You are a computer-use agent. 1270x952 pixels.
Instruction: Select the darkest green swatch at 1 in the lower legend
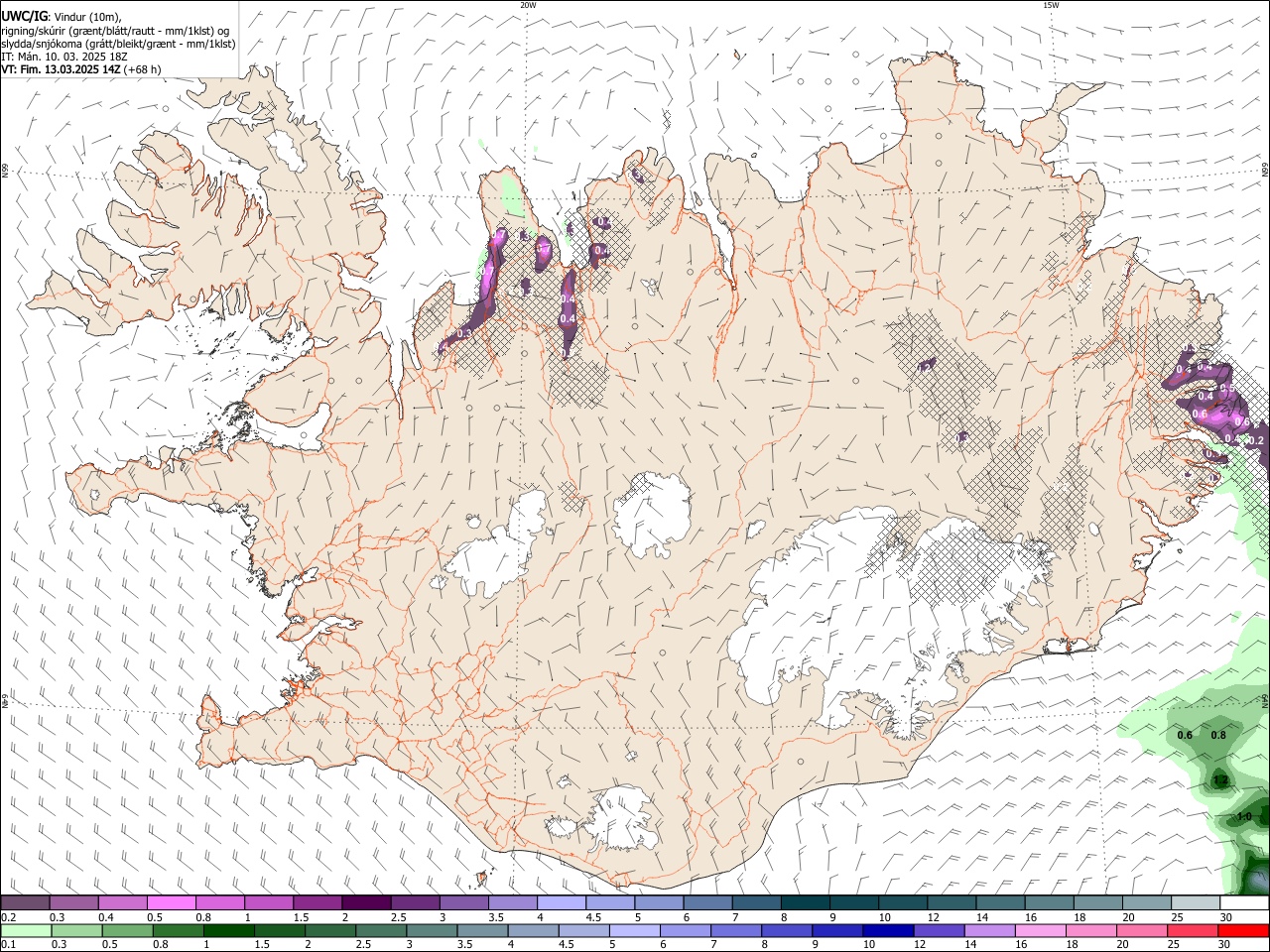(x=228, y=930)
